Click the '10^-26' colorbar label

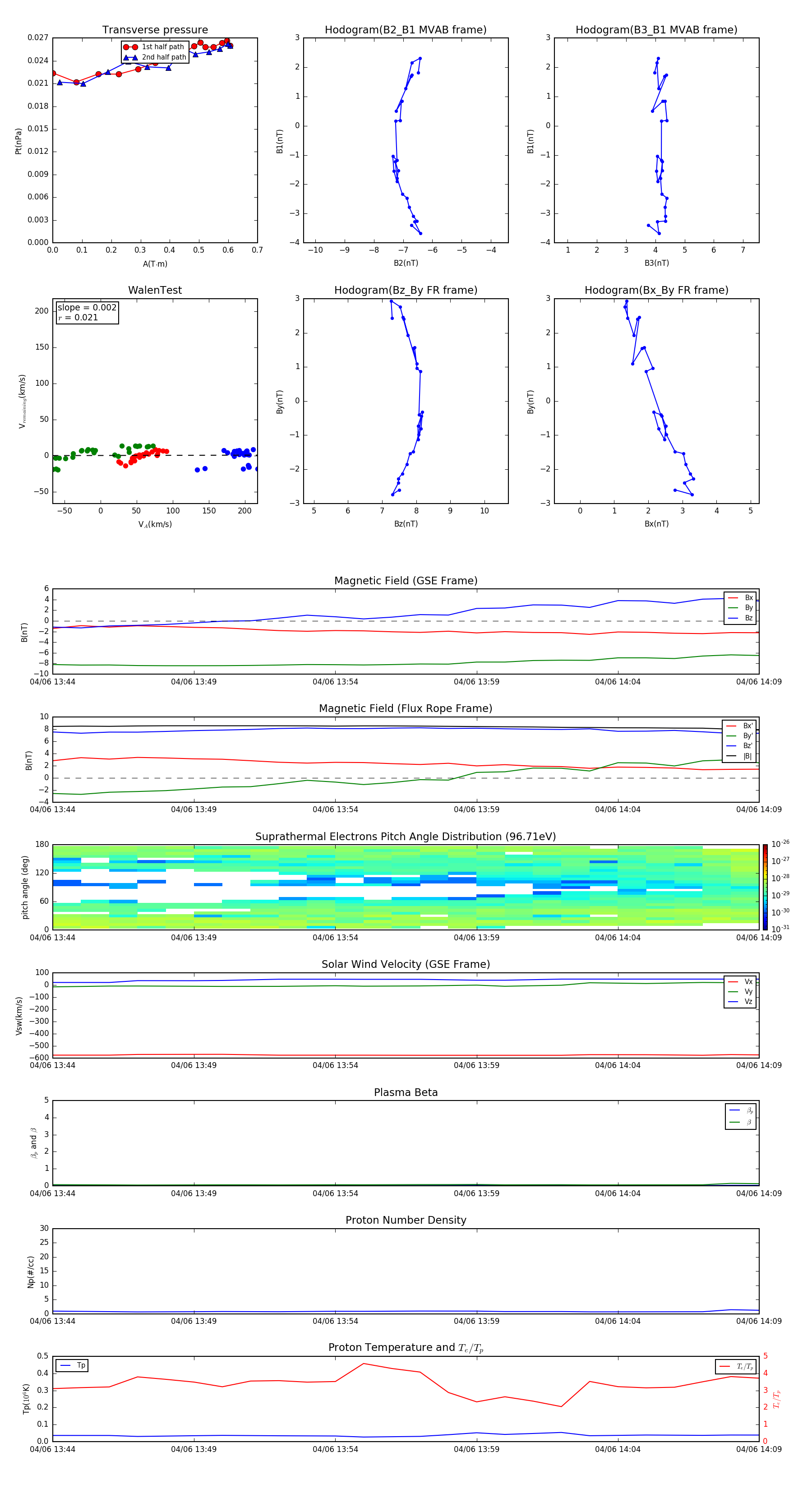click(x=780, y=844)
